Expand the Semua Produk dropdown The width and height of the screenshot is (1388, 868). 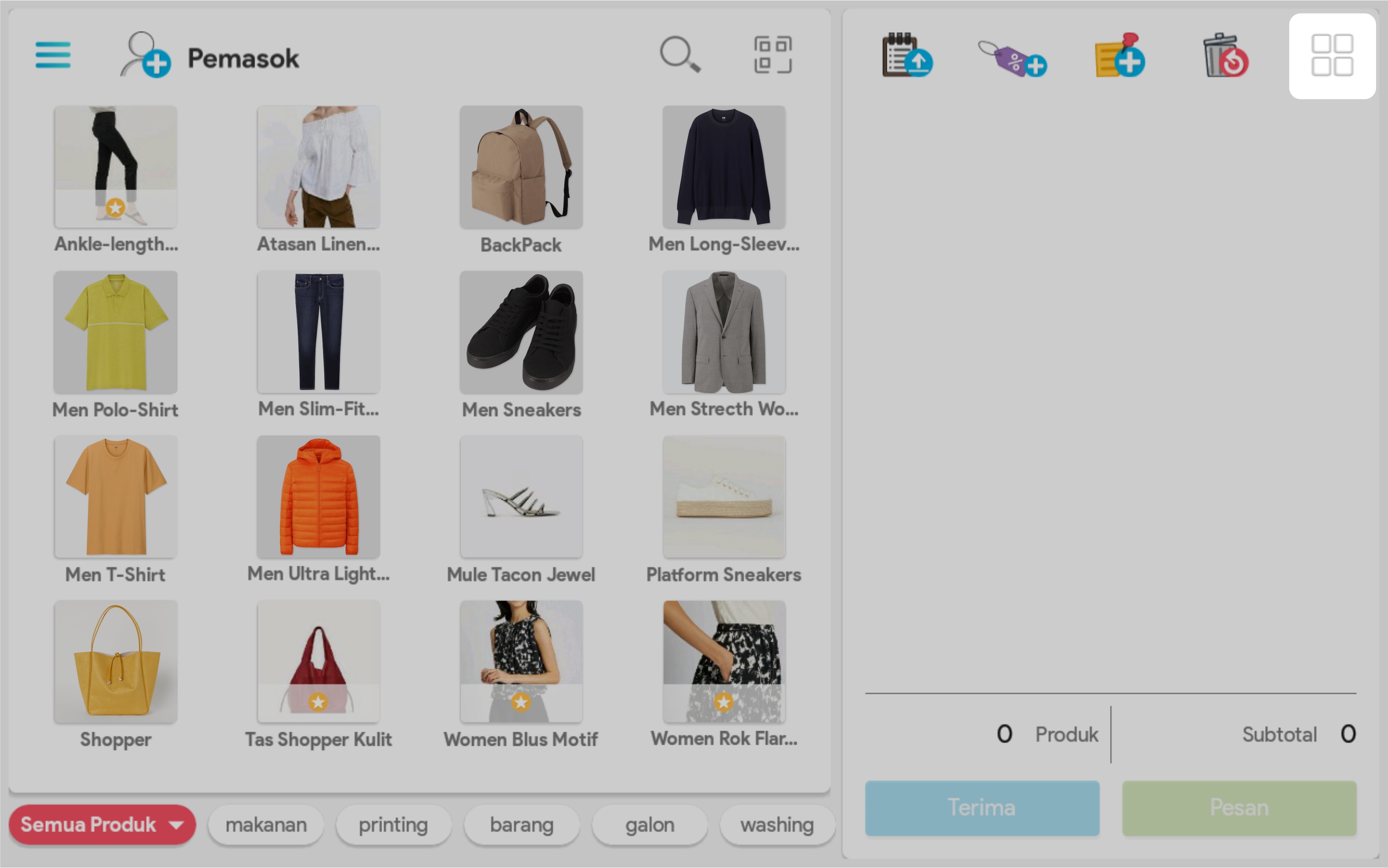tap(102, 825)
